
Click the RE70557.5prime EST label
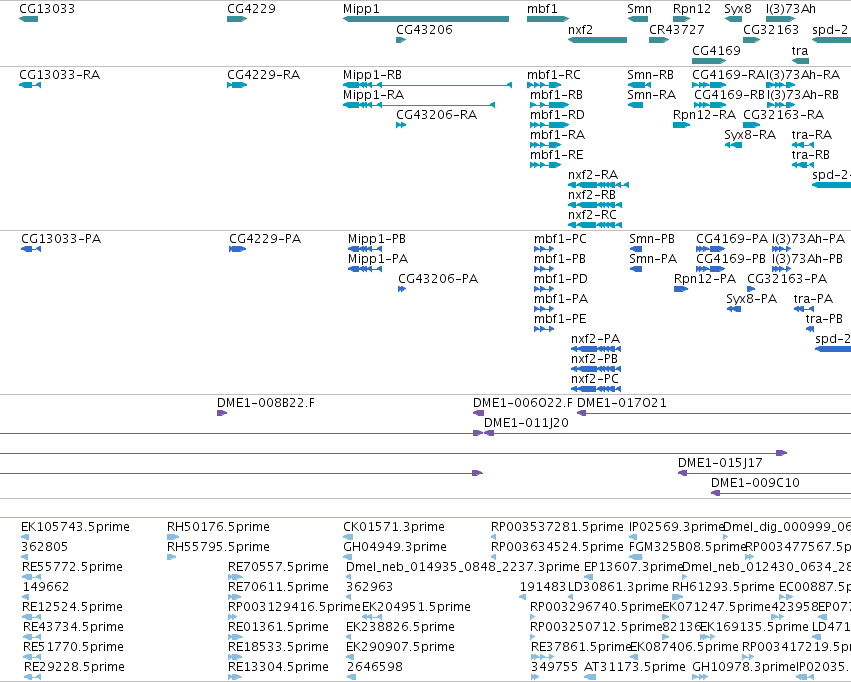pyautogui.click(x=278, y=567)
